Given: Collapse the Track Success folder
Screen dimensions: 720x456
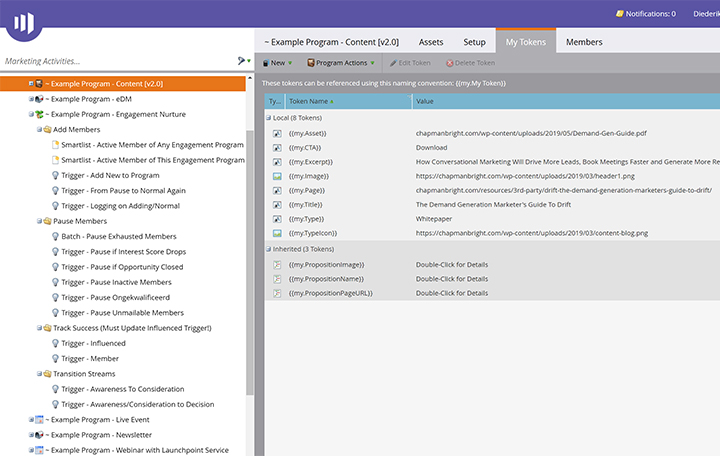Looking at the screenshot, I should pyautogui.click(x=39, y=328).
